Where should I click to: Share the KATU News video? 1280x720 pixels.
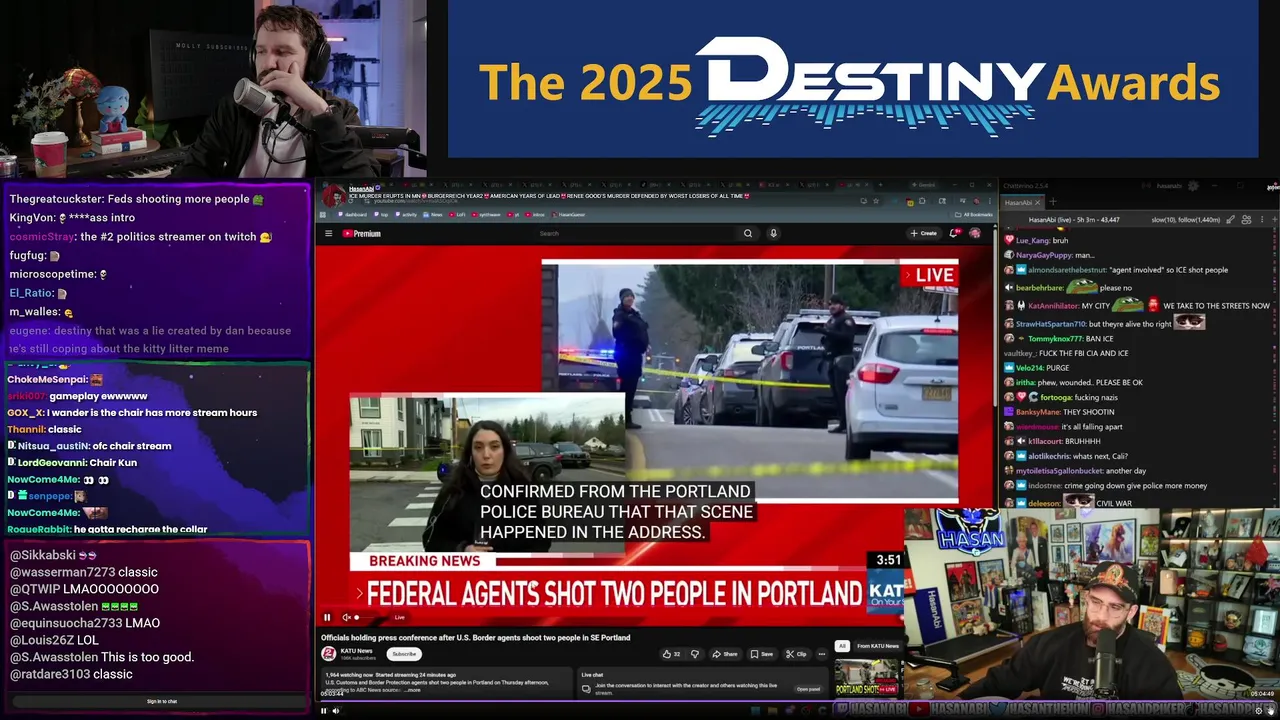pyautogui.click(x=725, y=654)
